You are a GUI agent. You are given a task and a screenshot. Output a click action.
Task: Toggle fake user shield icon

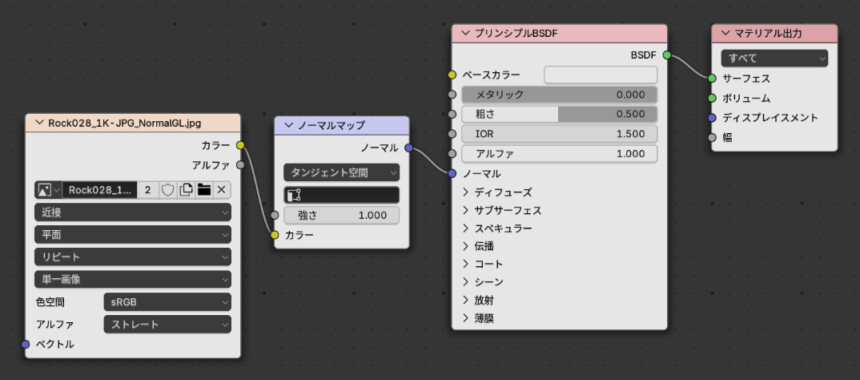pos(167,190)
